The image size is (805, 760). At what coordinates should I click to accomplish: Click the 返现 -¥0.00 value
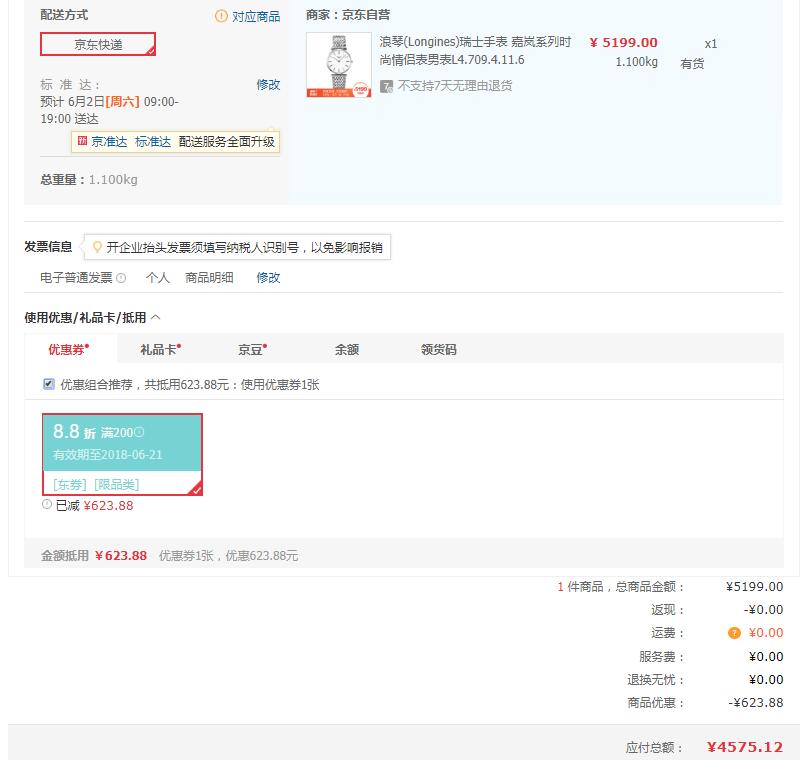click(763, 610)
